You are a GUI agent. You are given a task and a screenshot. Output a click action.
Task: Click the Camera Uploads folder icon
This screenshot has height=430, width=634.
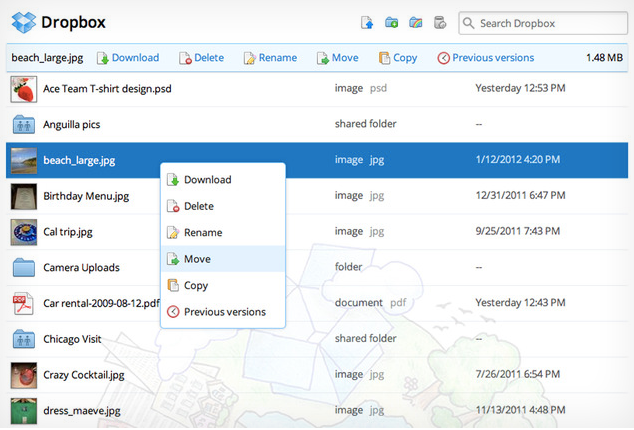(24, 268)
